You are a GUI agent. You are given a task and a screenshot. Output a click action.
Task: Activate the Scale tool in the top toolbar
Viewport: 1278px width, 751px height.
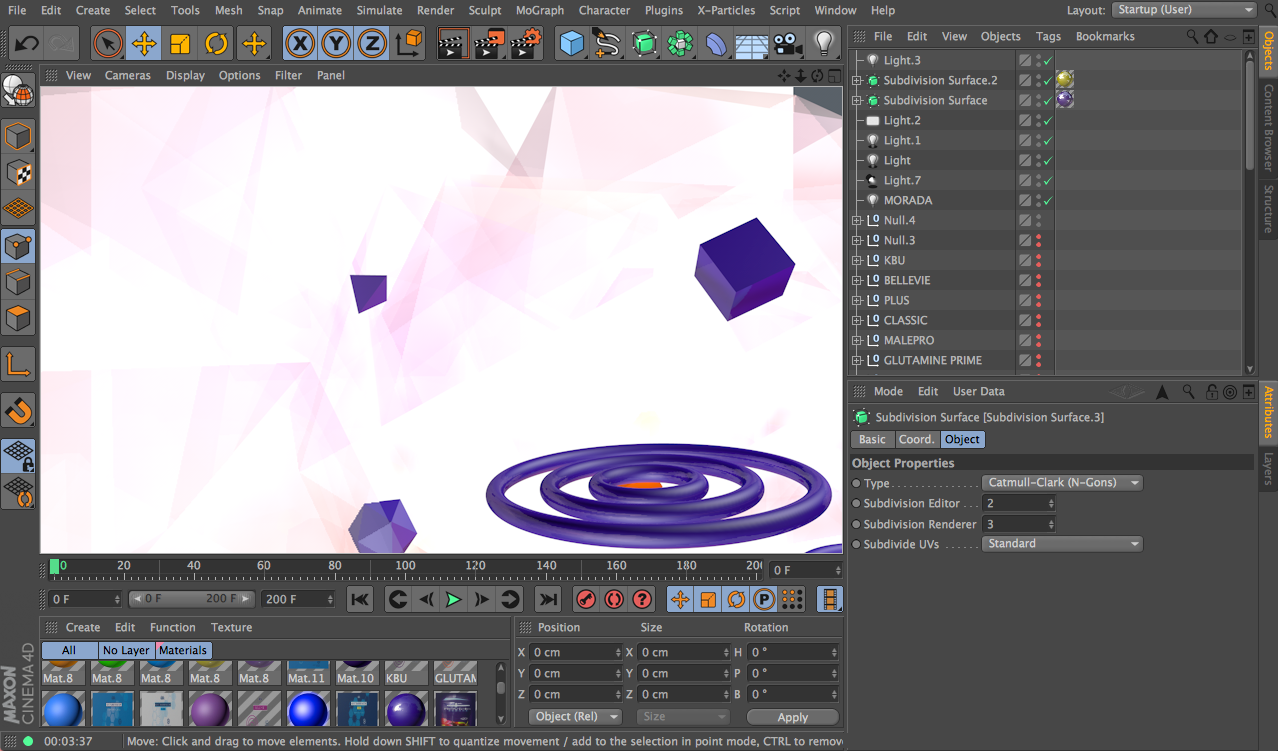(x=180, y=44)
